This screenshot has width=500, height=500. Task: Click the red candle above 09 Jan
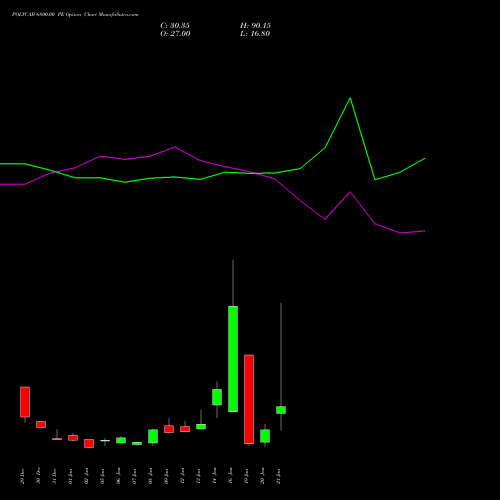169,429
